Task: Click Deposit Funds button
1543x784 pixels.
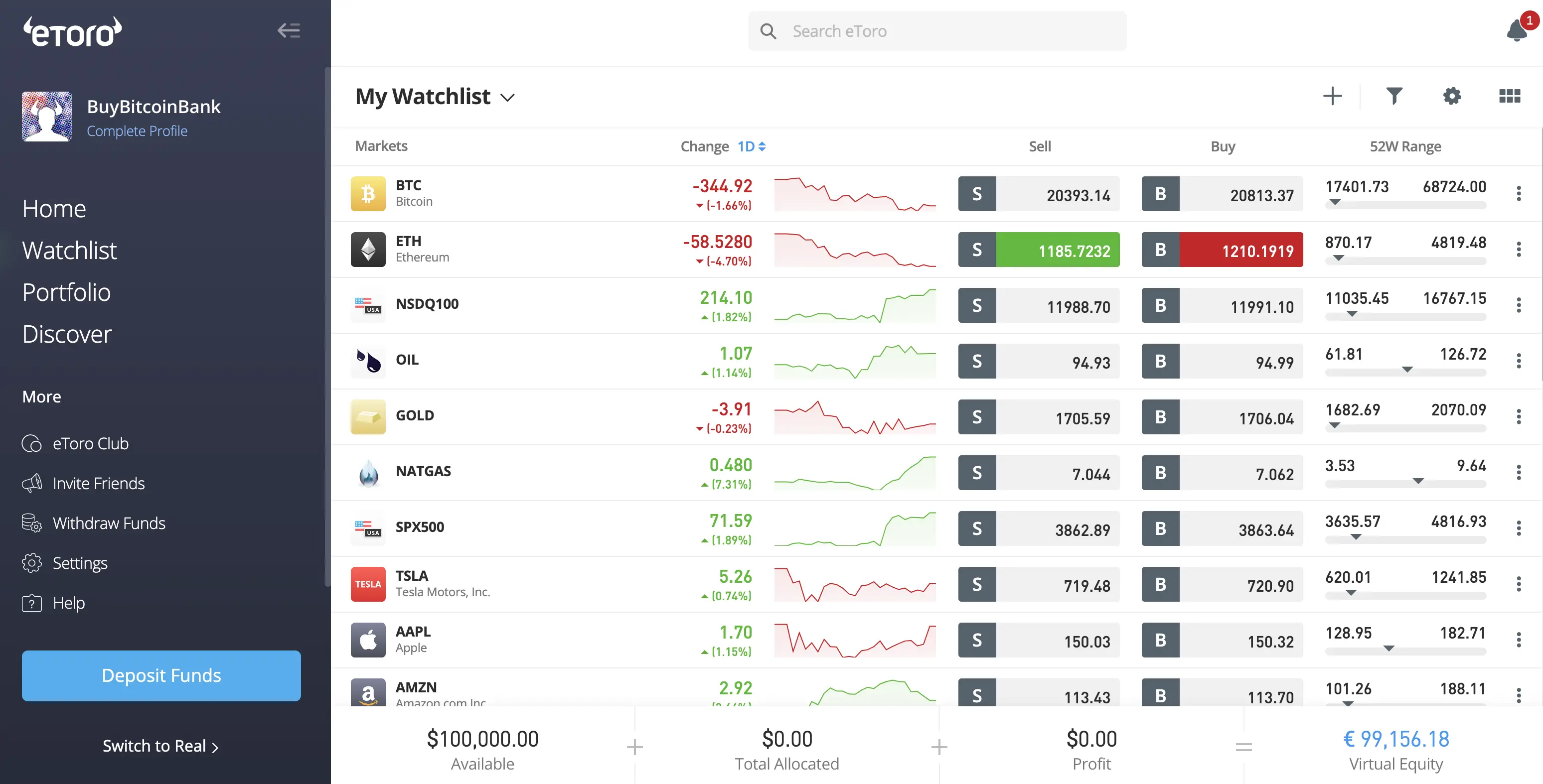Action: click(161, 675)
